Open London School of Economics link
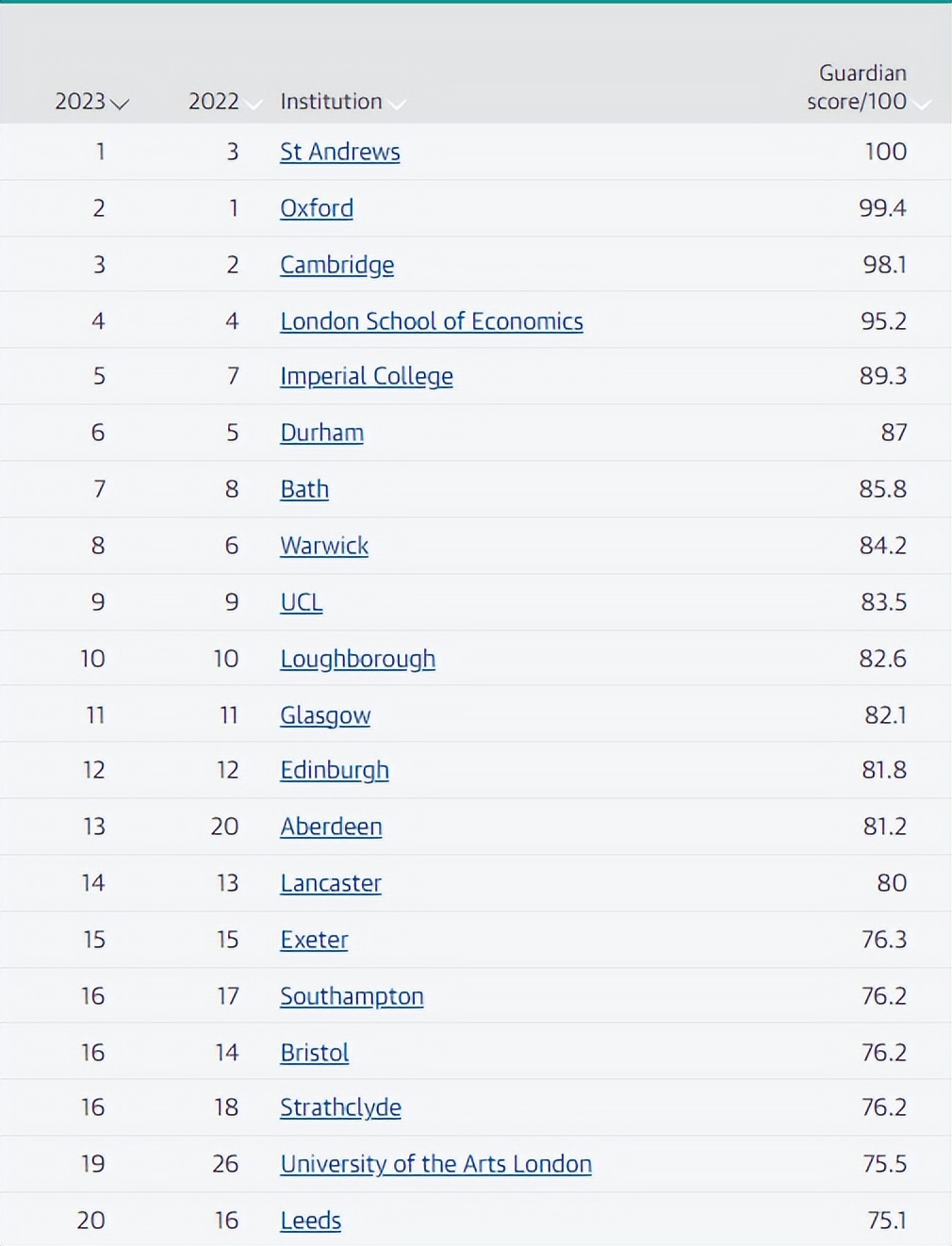This screenshot has height=1246, width=952. 431,321
